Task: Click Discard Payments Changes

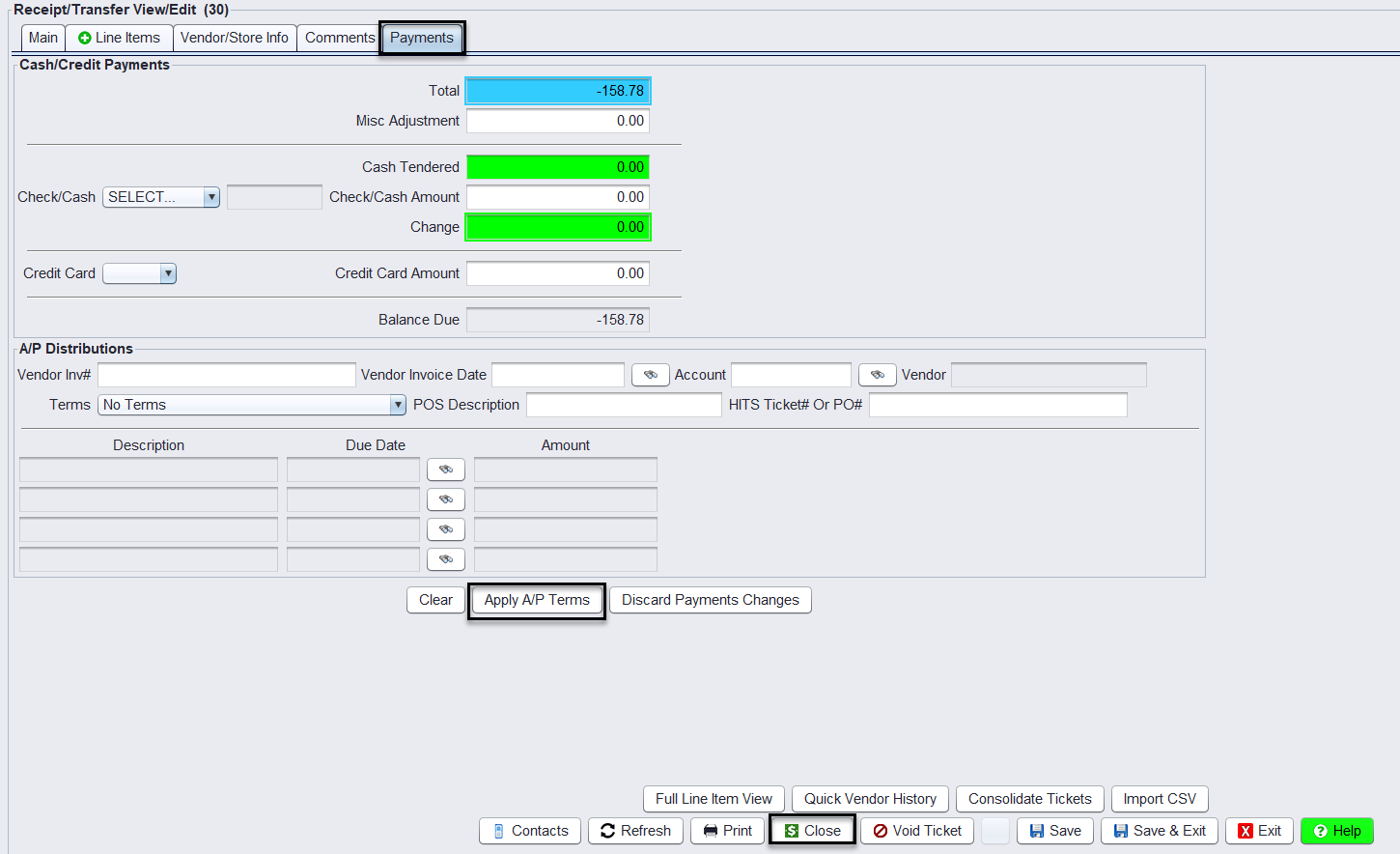Action: (710, 600)
